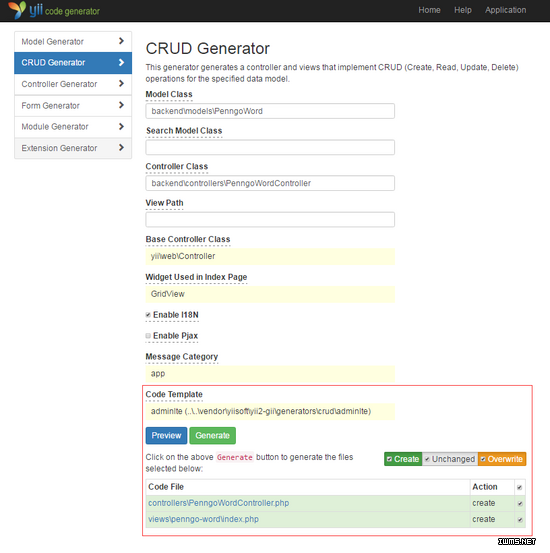Image resolution: width=550 pixels, height=553 pixels.
Task: Click the Search Model Class input field
Action: point(270,147)
